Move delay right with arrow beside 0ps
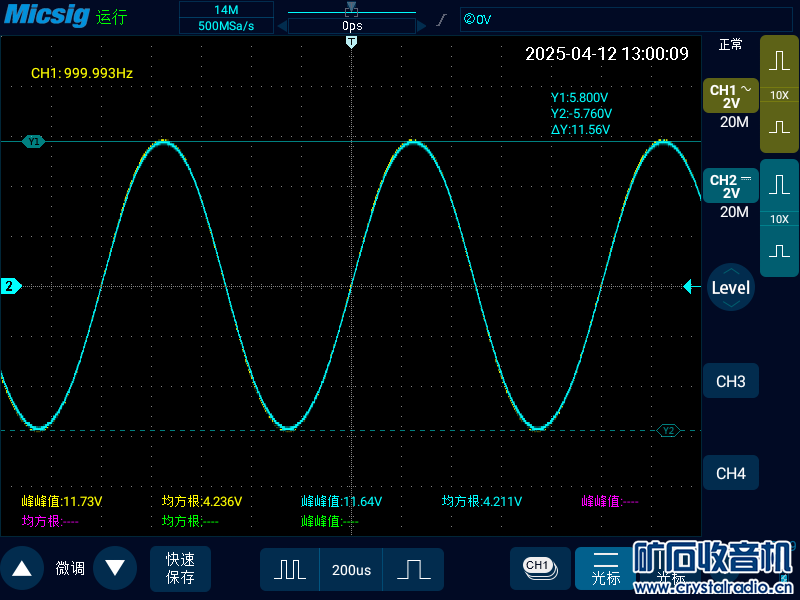 click(421, 26)
